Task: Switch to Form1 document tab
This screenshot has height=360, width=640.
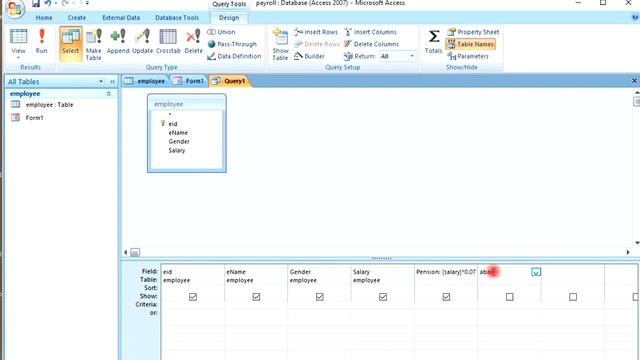Action: click(x=189, y=81)
